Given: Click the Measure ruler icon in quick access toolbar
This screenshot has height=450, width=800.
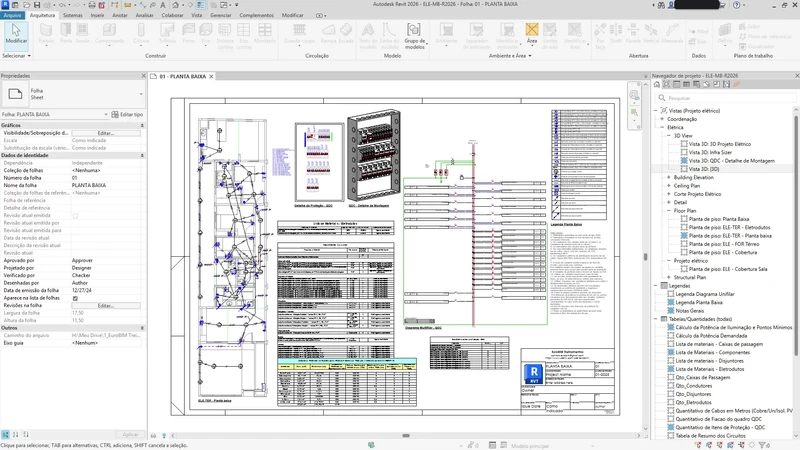Looking at the screenshot, I should click(128, 5).
